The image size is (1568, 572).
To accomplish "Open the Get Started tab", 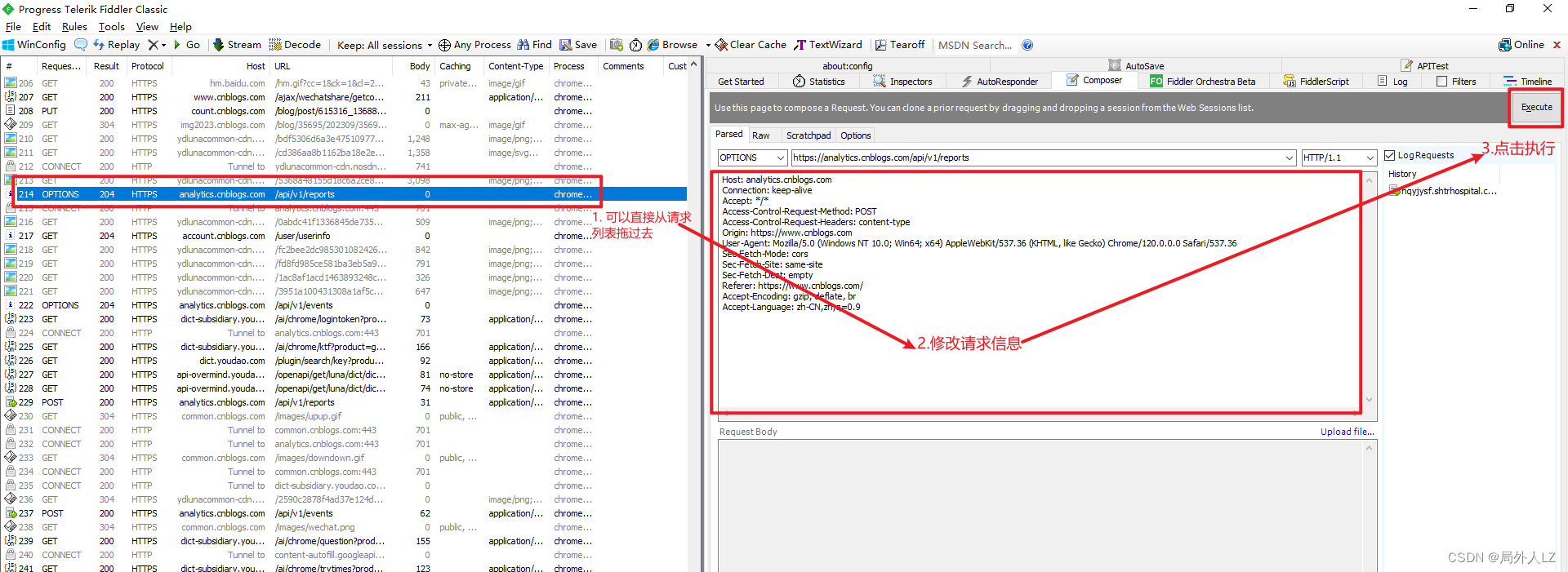I will 741,82.
